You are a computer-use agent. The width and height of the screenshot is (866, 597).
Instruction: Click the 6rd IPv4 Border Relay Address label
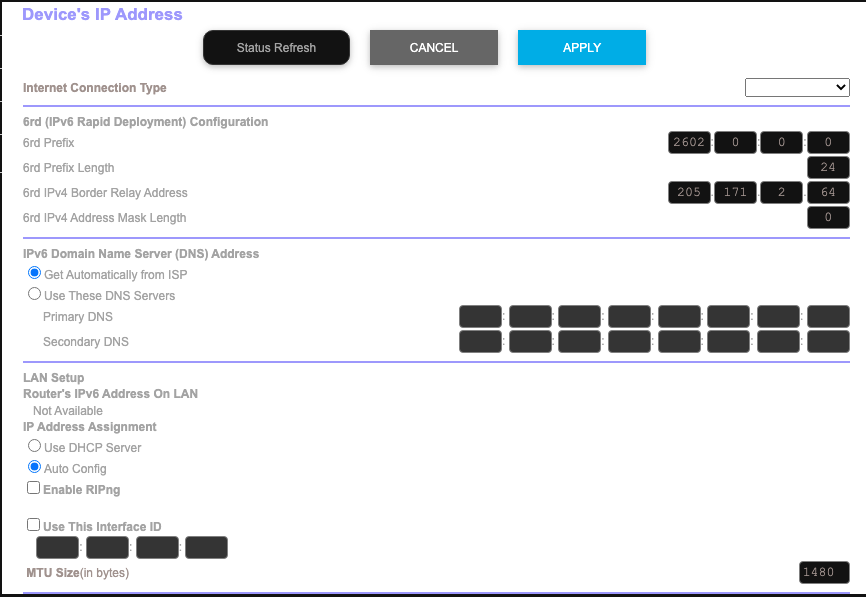105,193
